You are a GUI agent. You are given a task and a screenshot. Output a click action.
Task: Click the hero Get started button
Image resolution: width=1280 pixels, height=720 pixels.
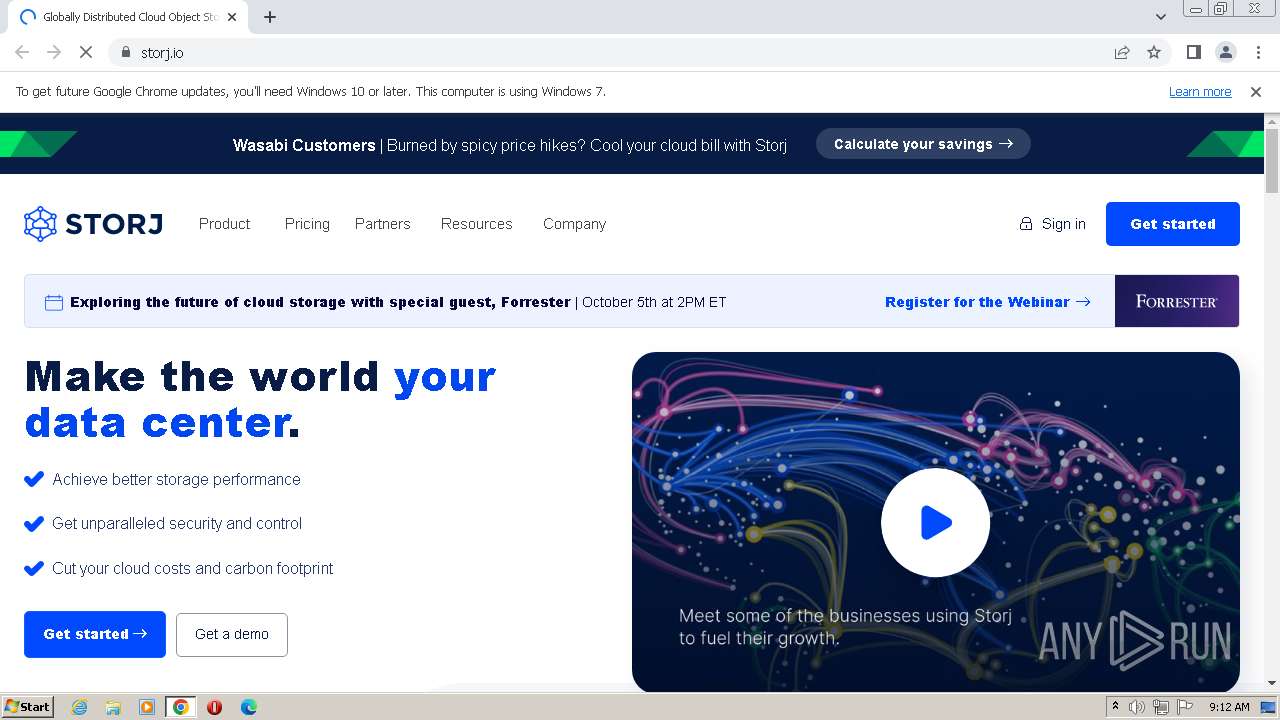pyautogui.click(x=95, y=634)
